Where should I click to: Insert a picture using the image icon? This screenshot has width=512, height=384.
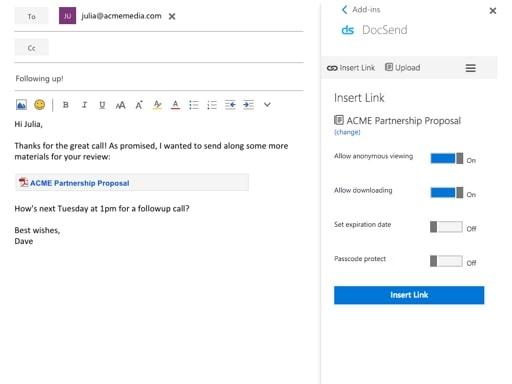click(x=21, y=105)
